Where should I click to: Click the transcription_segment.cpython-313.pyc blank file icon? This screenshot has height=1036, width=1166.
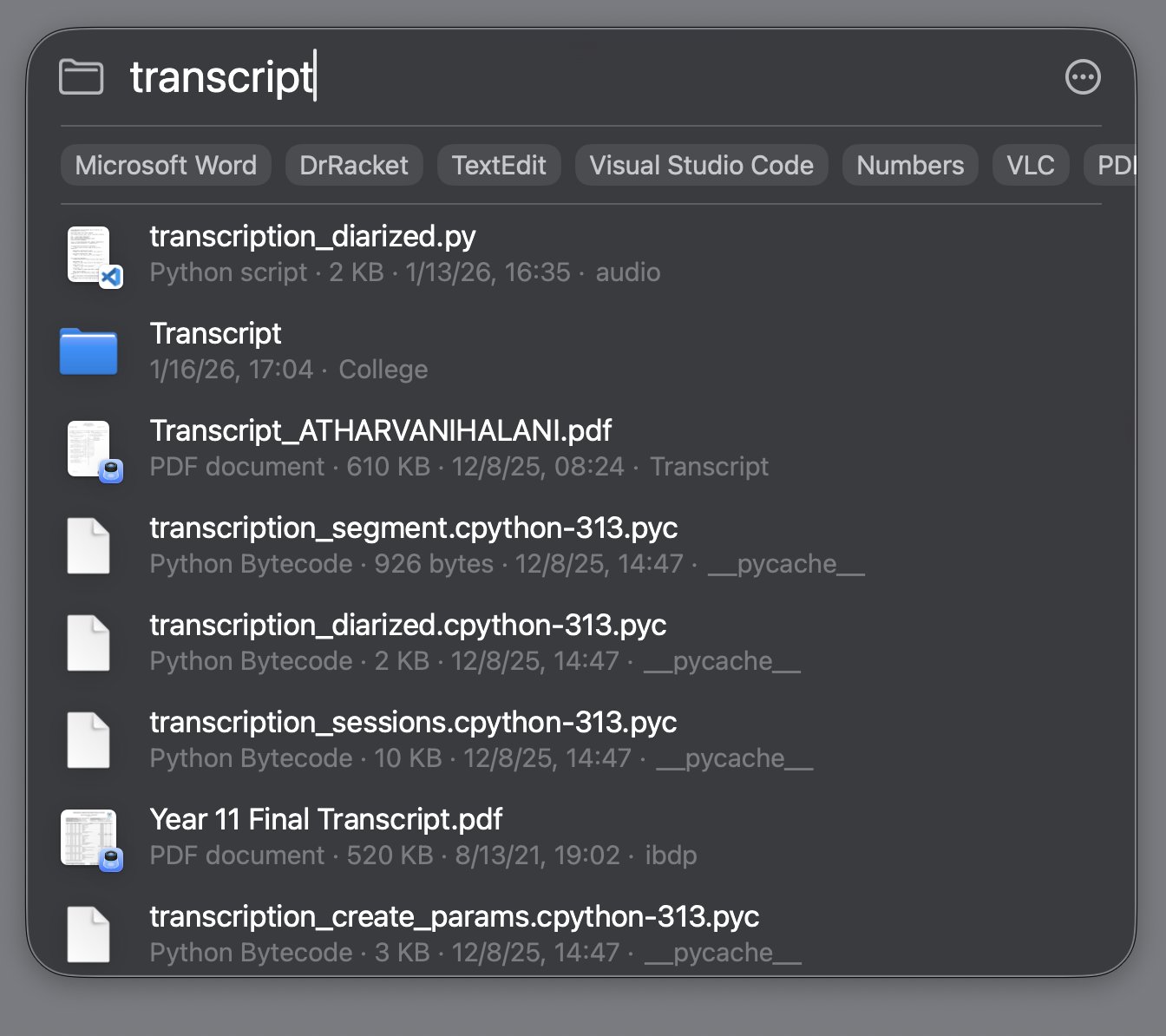point(88,547)
